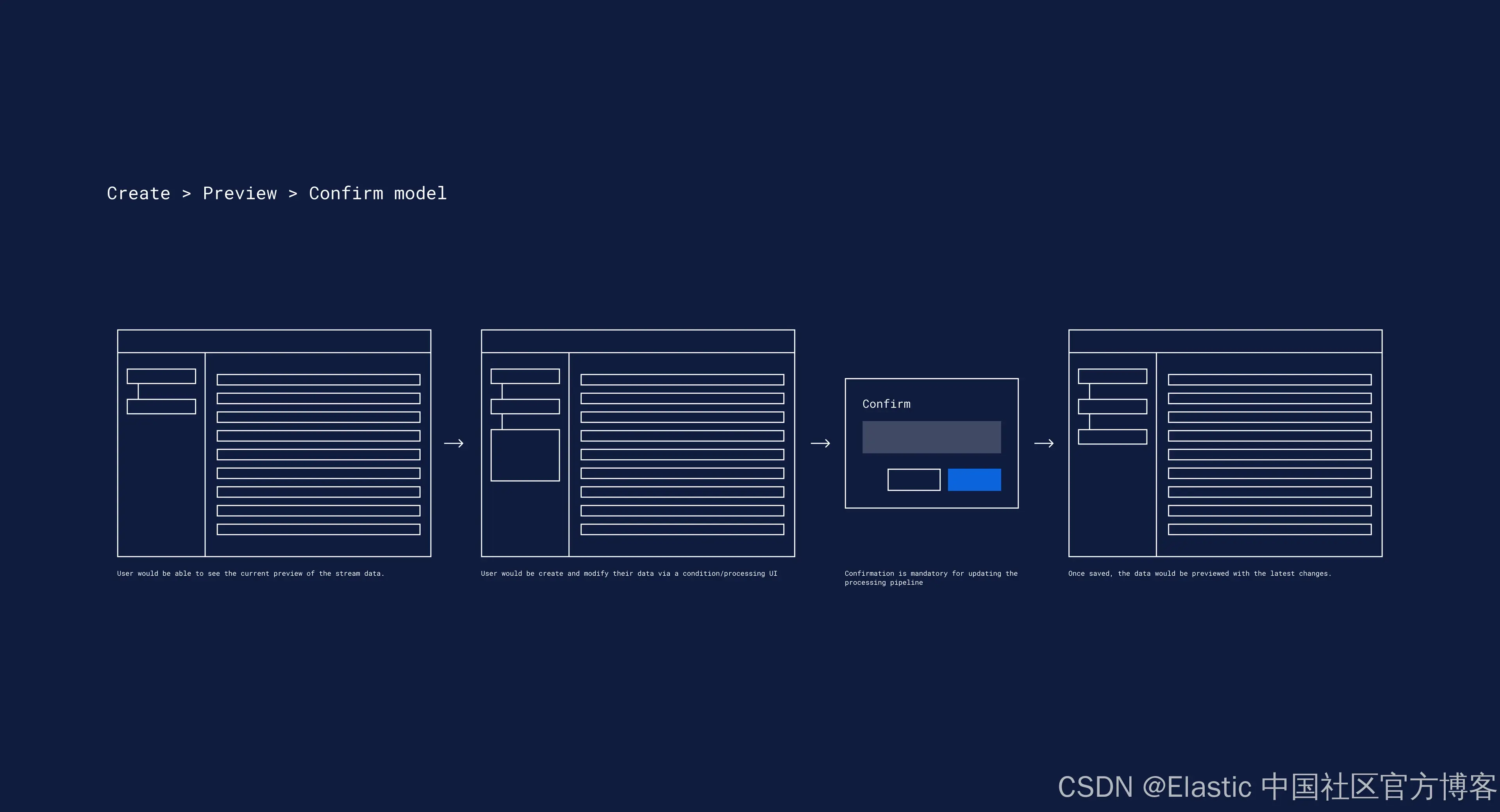
Task: Click the last data row in second wireframe
Action: click(x=682, y=529)
